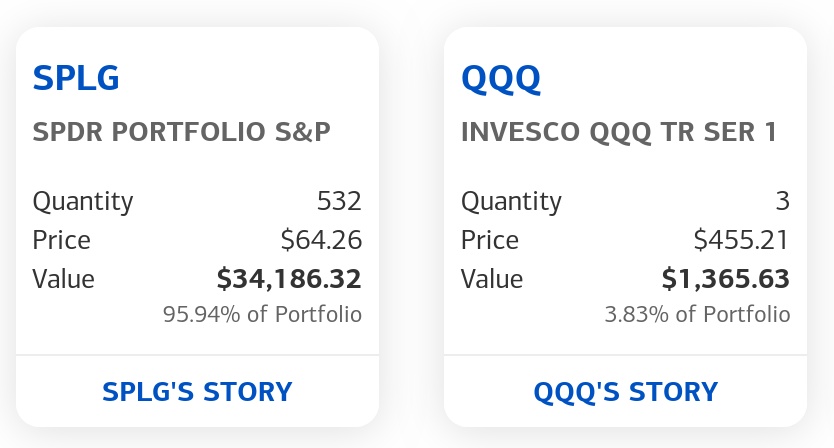Click the Quantity label in SPLG card
The width and height of the screenshot is (834, 448).
pyautogui.click(x=83, y=201)
